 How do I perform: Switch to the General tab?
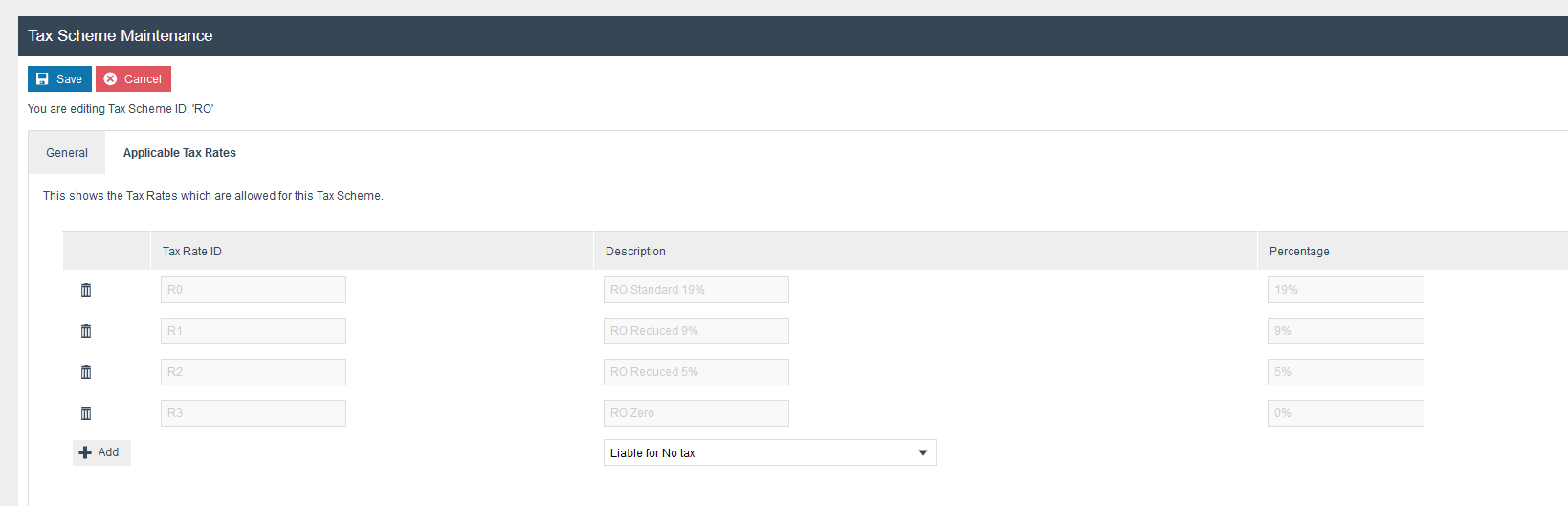coord(67,153)
